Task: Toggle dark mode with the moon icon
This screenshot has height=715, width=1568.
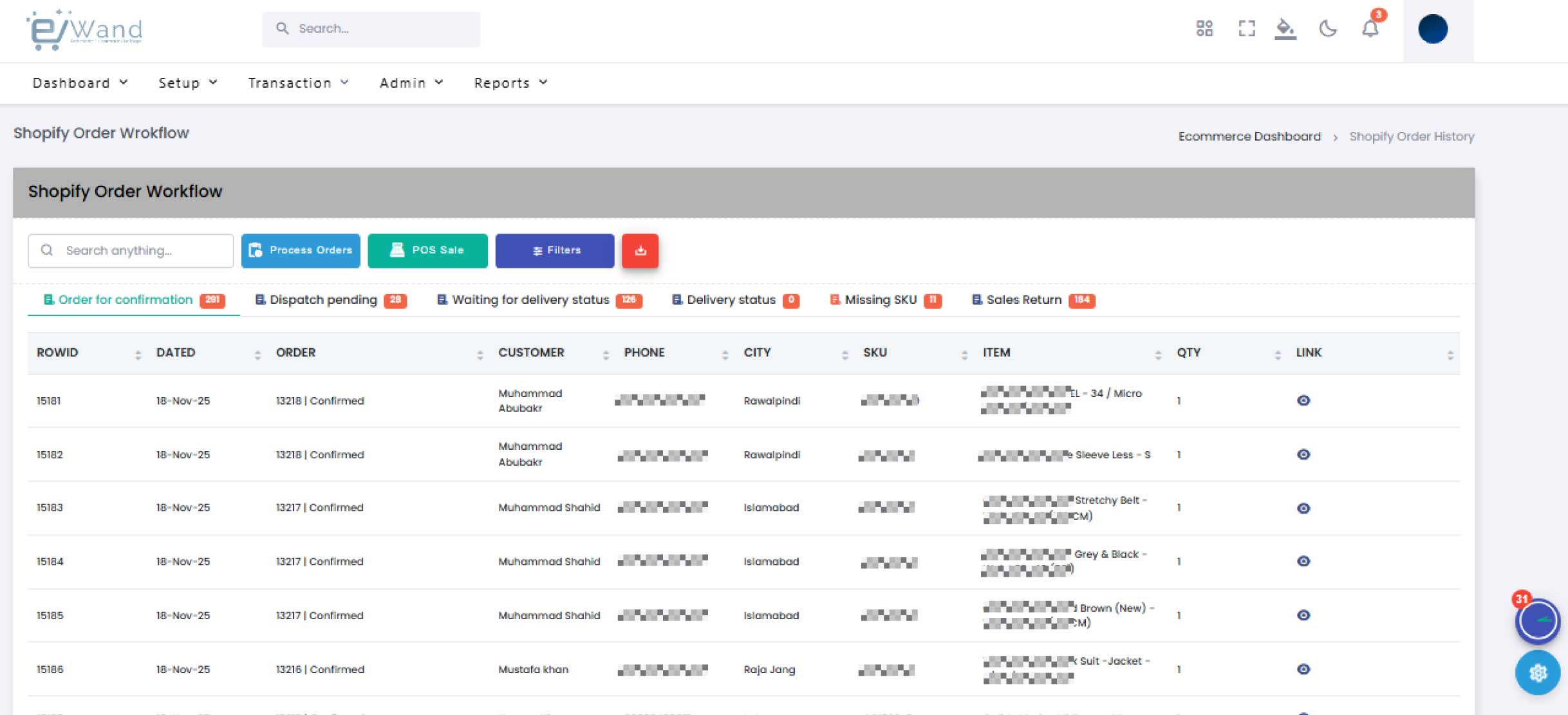Action: (x=1329, y=28)
